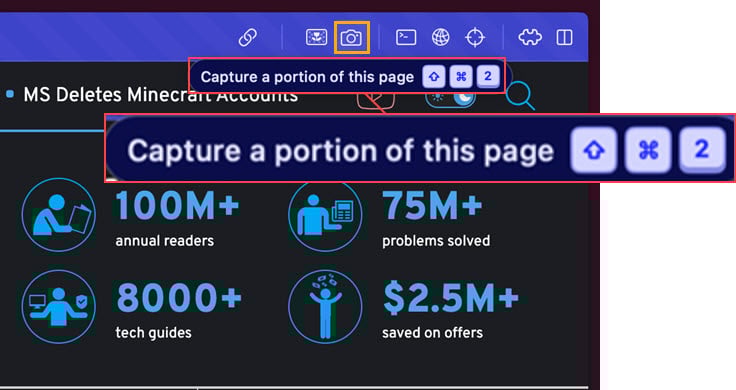
Task: Click the globe icon in toolbar
Action: pos(440,37)
